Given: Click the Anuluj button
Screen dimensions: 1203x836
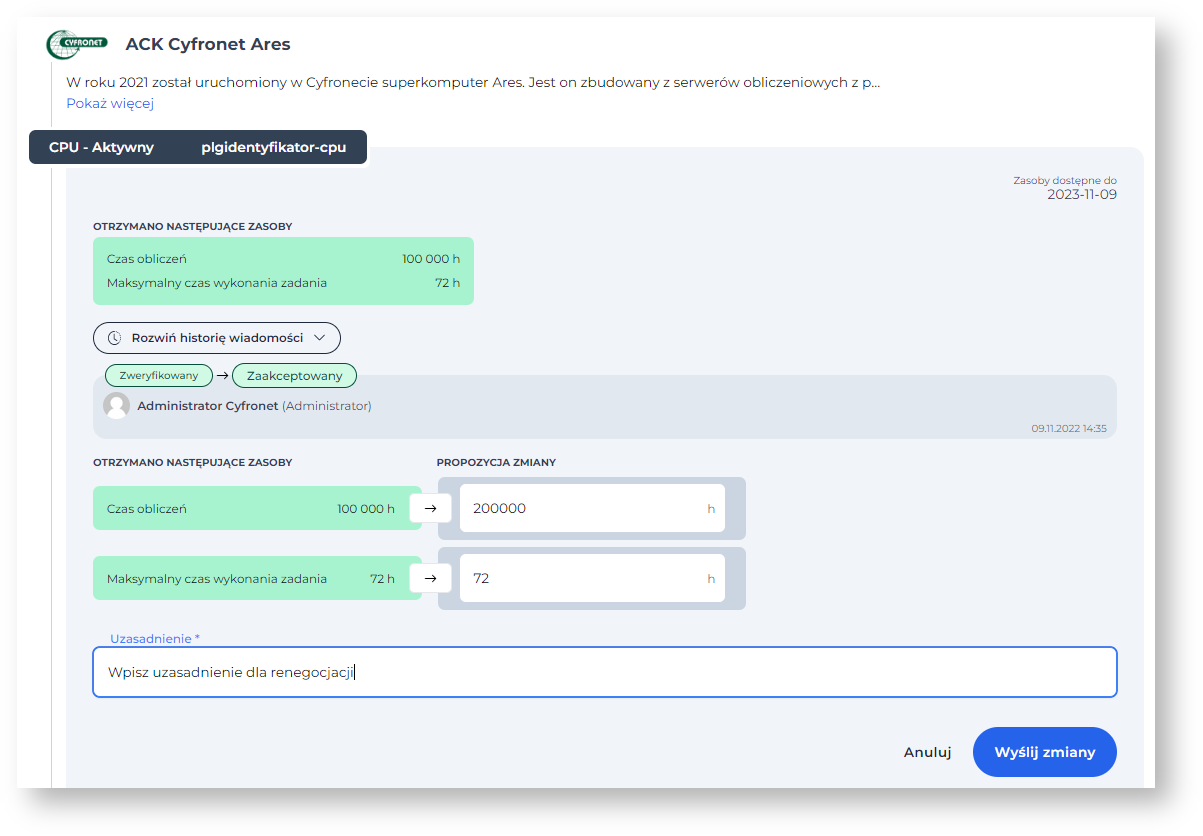Looking at the screenshot, I should pyautogui.click(x=927, y=752).
